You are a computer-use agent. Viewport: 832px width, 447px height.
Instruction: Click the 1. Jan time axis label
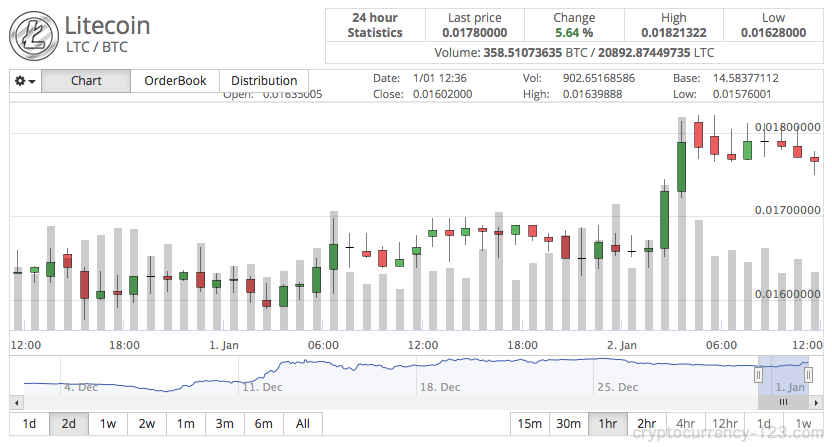coord(224,345)
